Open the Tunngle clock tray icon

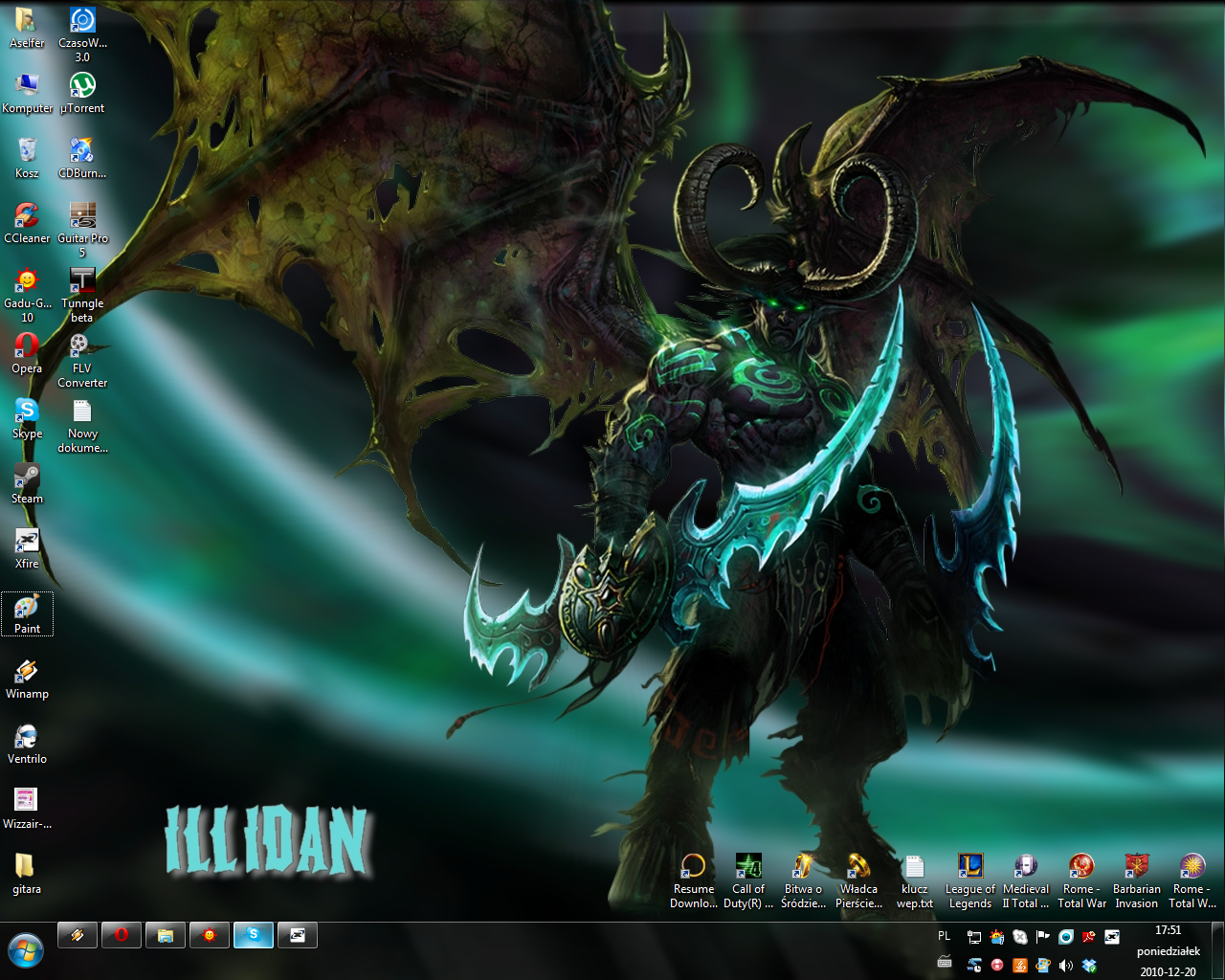(974, 966)
